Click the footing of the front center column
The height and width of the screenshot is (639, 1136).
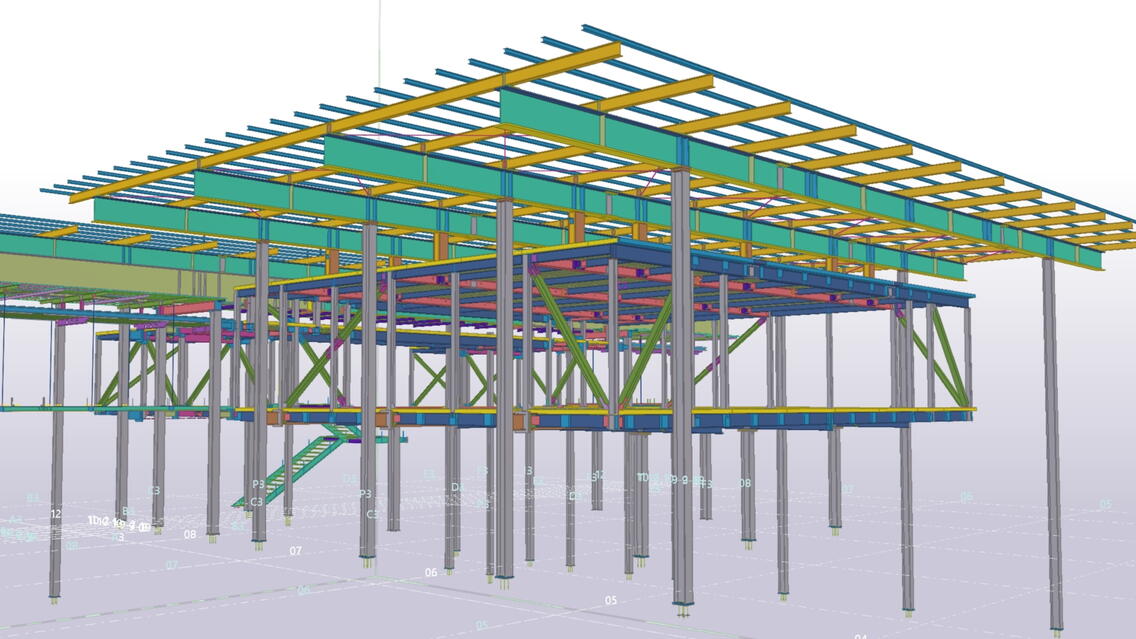[683, 608]
